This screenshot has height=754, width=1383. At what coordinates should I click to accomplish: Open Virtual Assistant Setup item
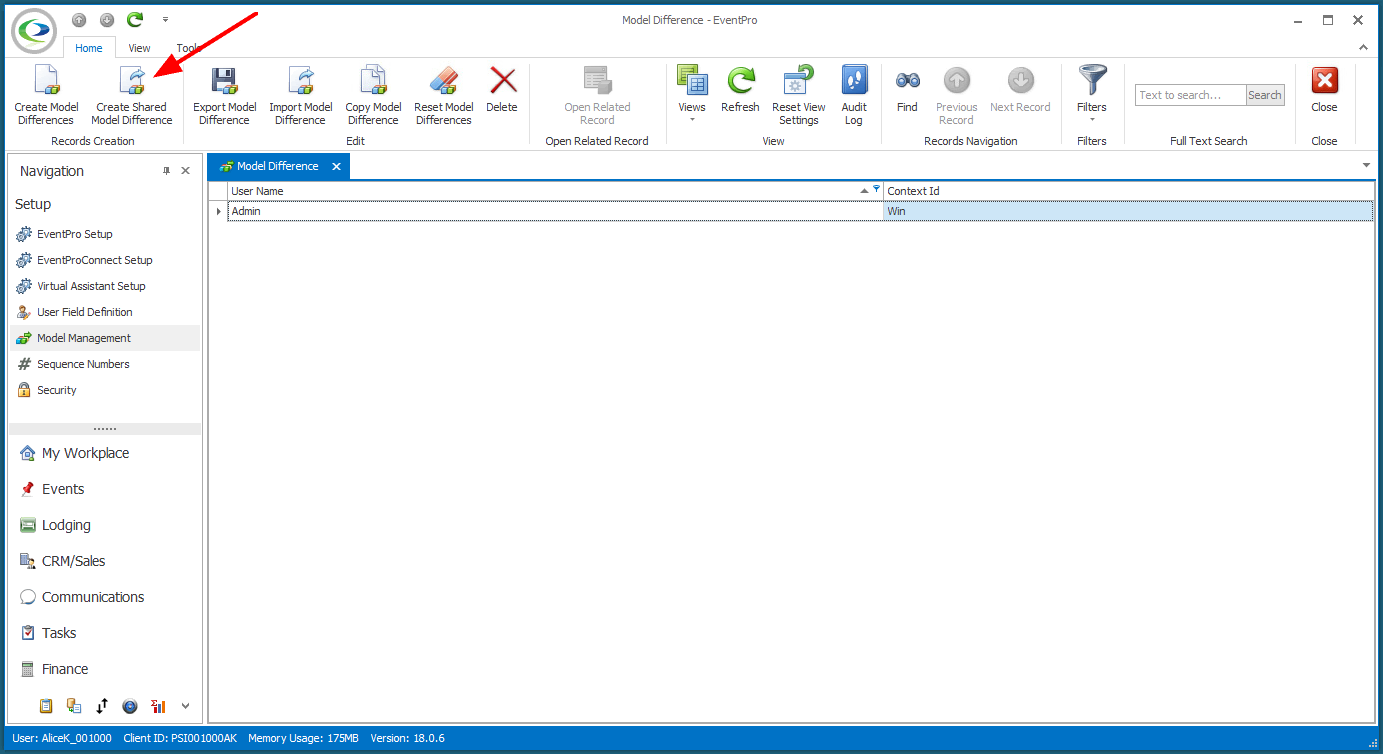(91, 286)
